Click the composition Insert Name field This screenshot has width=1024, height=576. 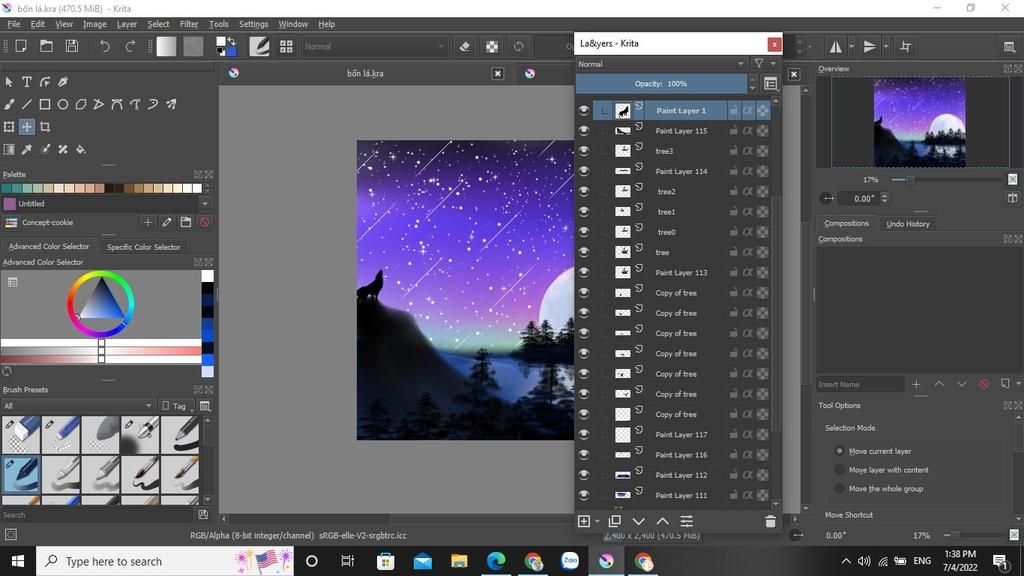pyautogui.click(x=860, y=384)
